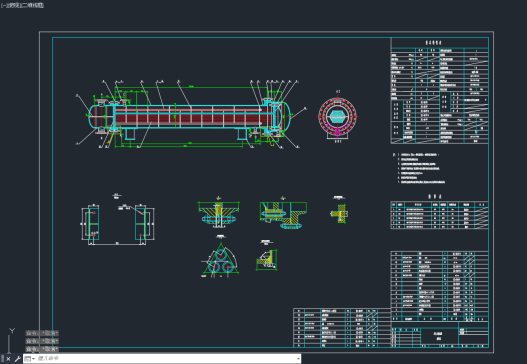Open the view direction menu in viewport label
527x364 pixels.
[13, 5]
